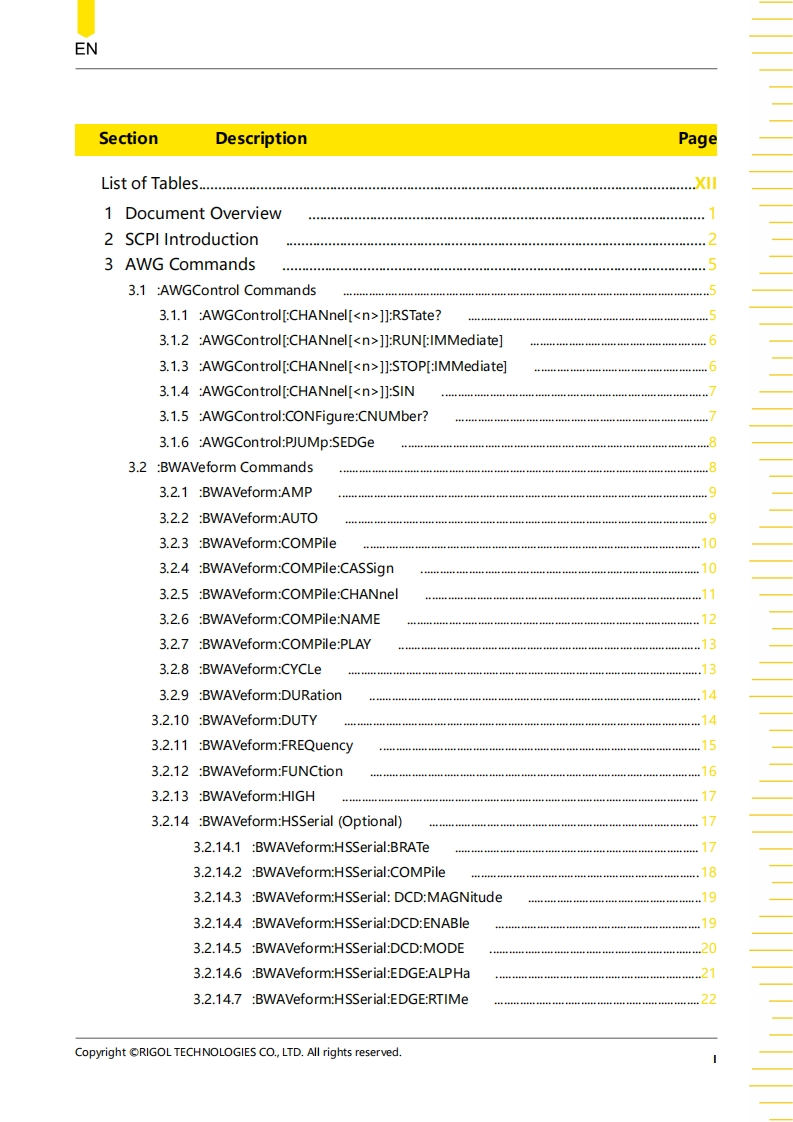Open the :AWGControl:PJUMp:SEDGe entry
This screenshot has height=1122, width=793.
(286, 442)
